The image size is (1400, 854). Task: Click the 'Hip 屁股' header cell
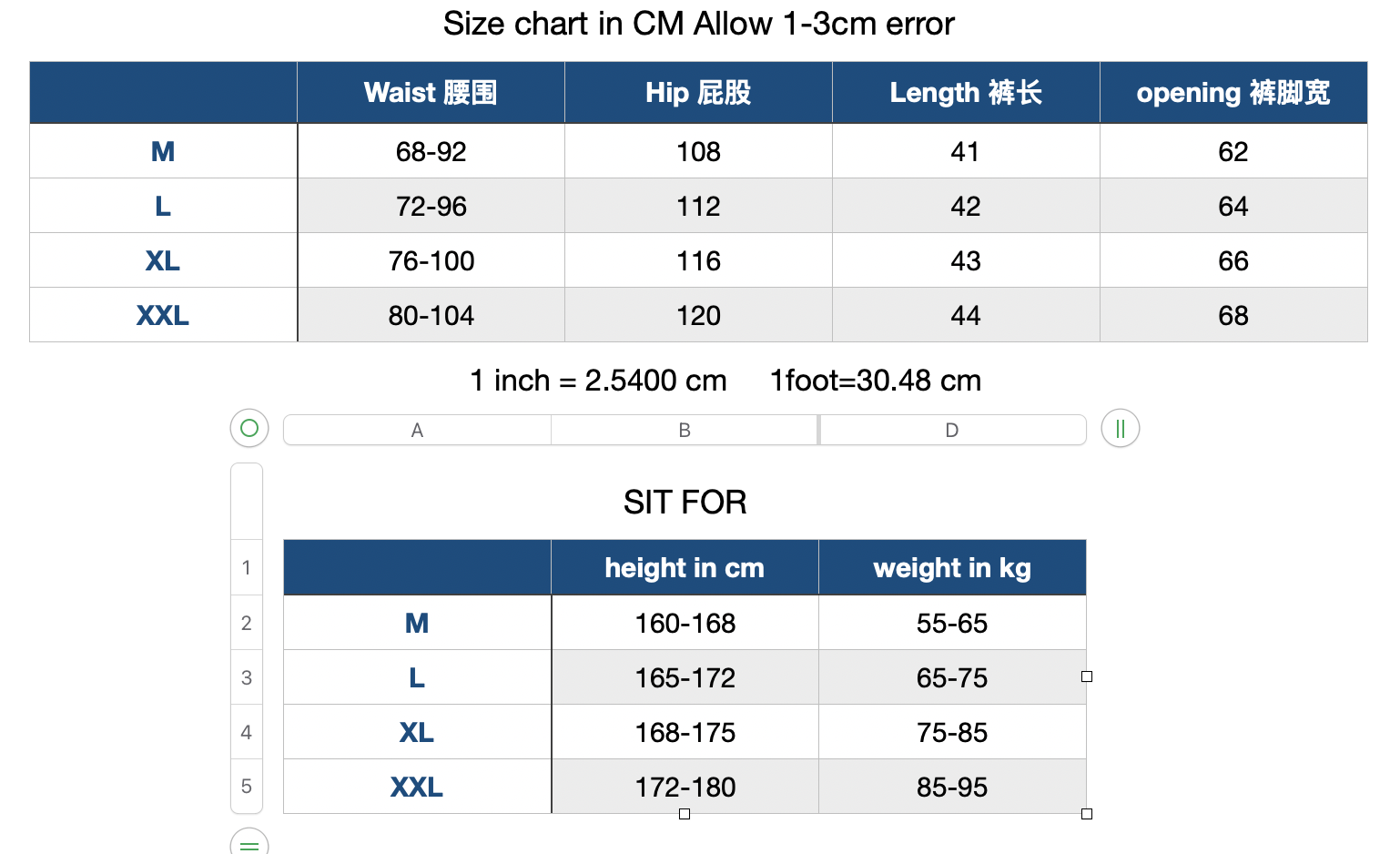pyautogui.click(x=698, y=92)
